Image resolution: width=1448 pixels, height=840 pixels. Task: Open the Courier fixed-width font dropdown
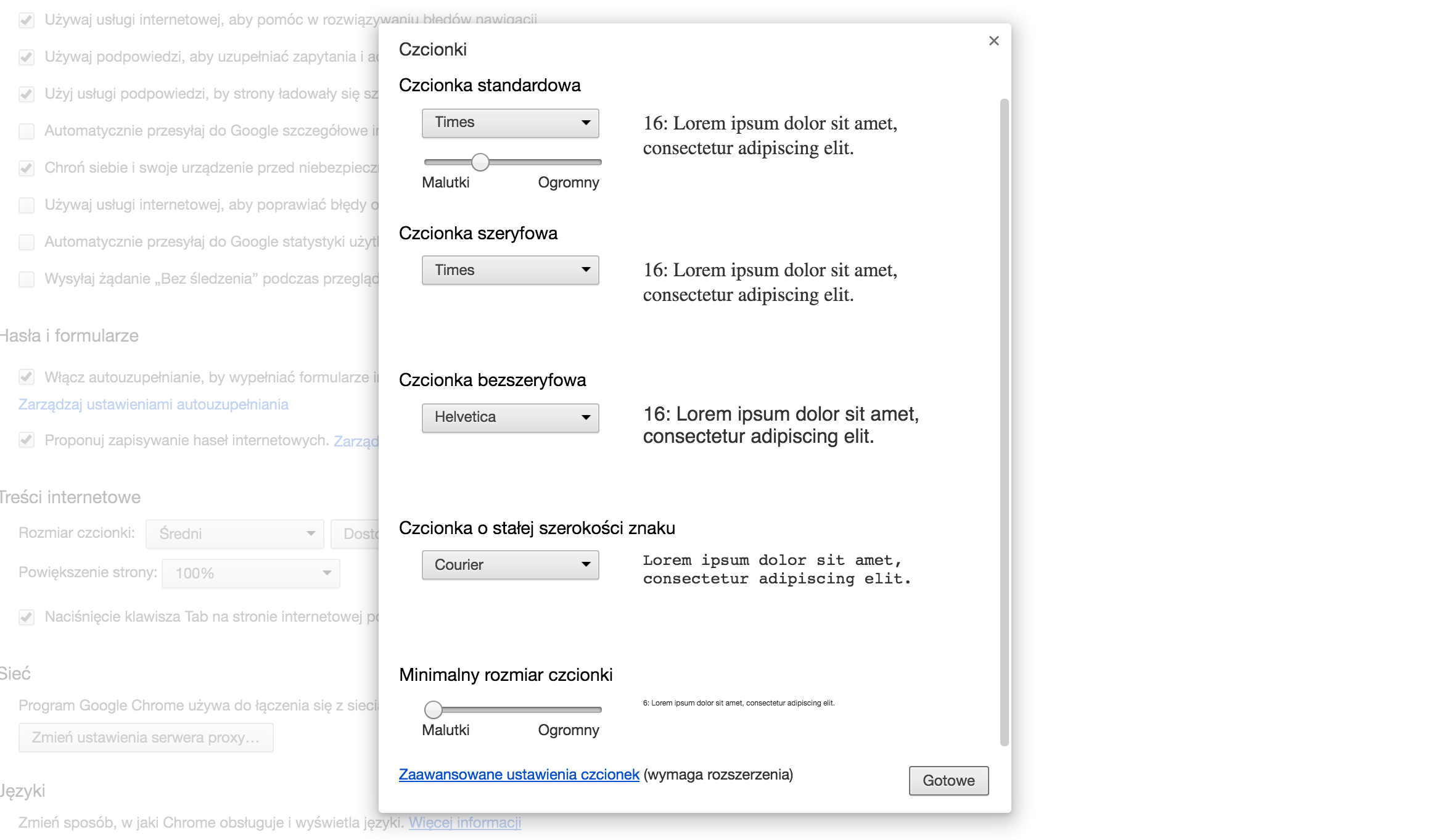click(510, 565)
